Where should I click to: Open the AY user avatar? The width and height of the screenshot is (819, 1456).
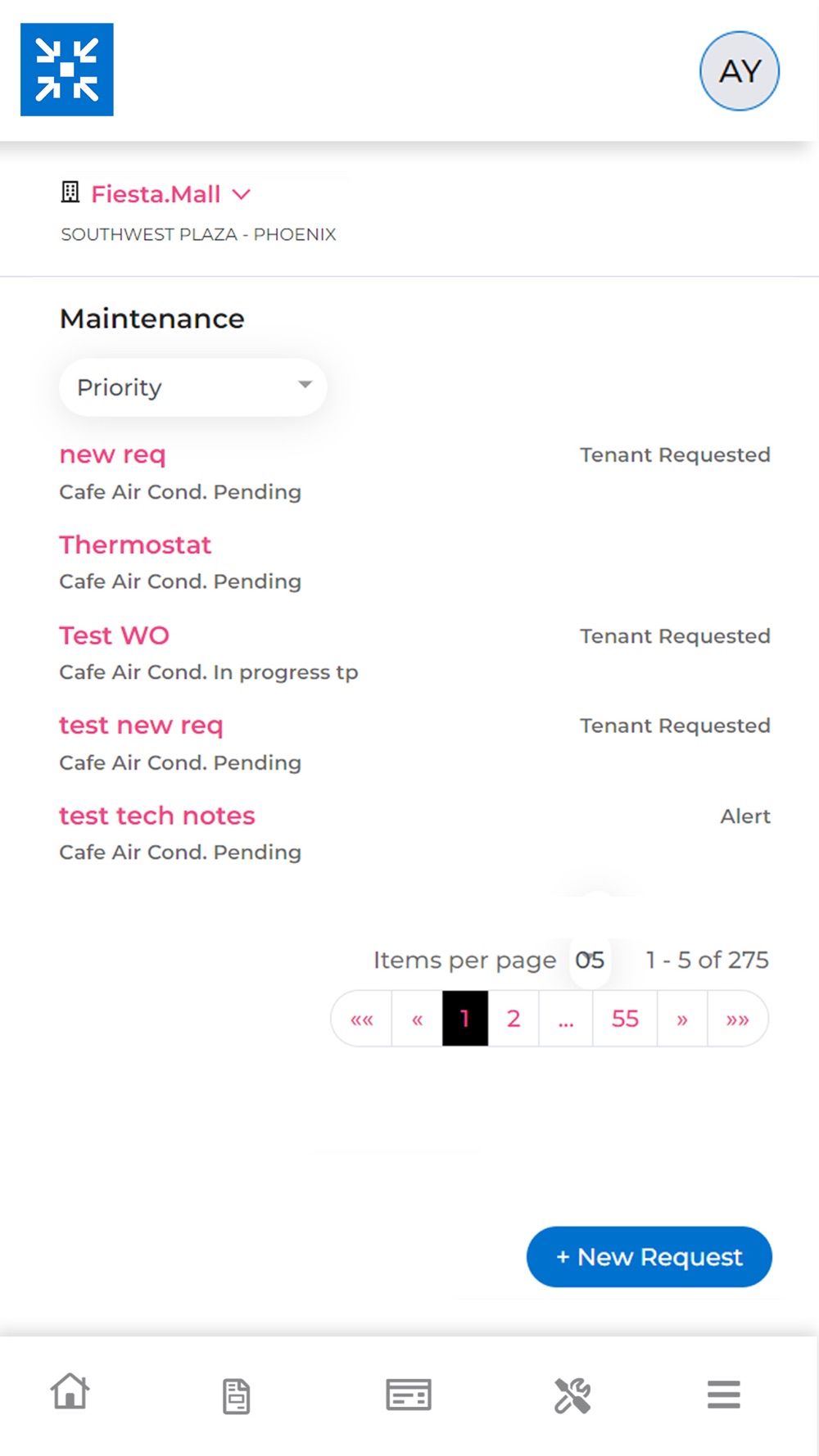pos(740,71)
